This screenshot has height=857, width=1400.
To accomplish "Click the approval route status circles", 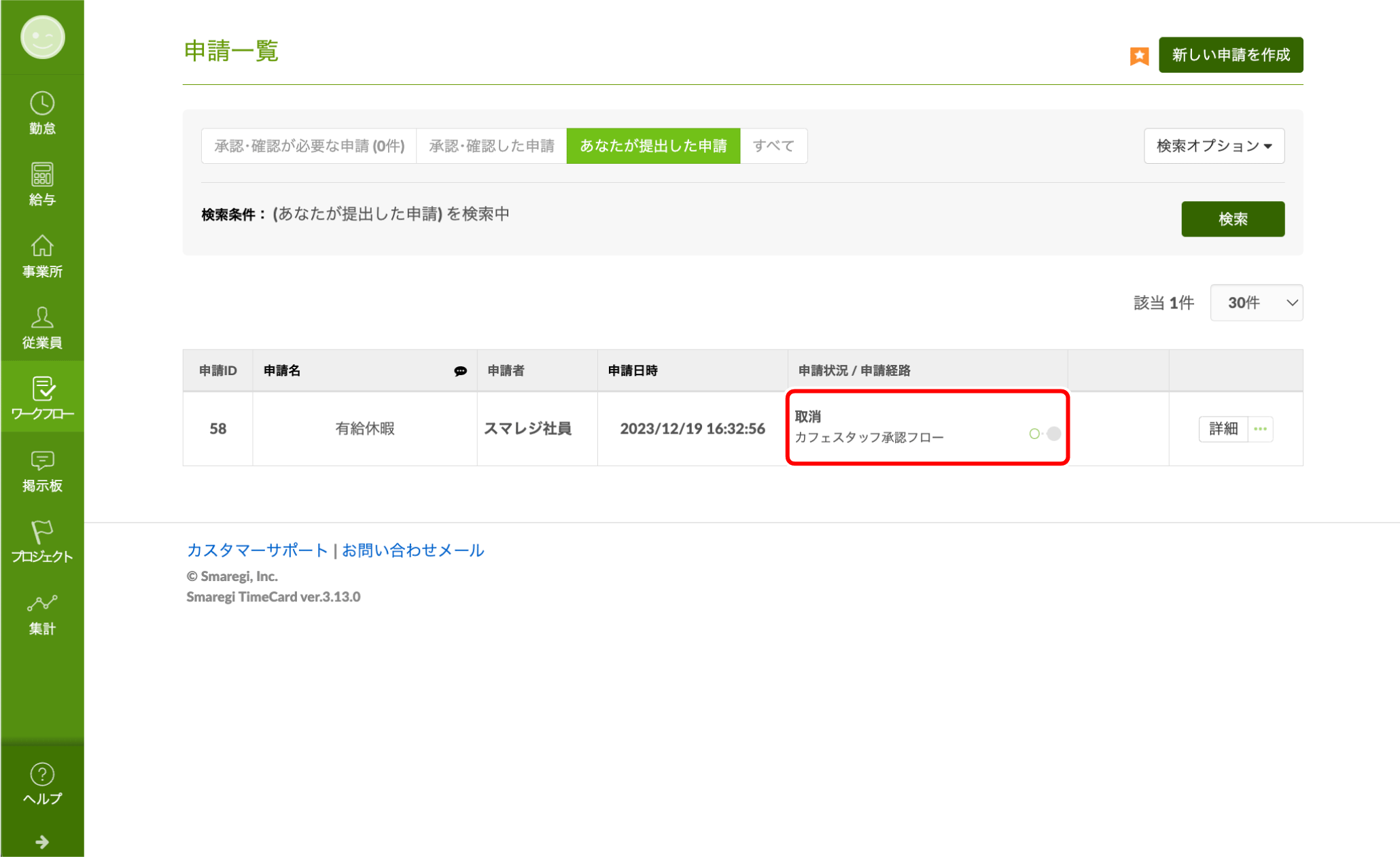I will tap(1045, 434).
